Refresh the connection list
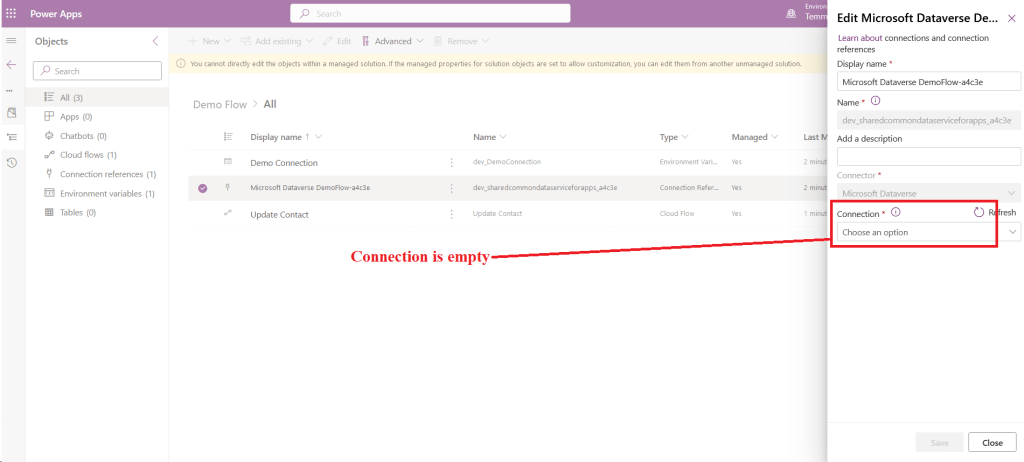The image size is (1024, 462). coord(995,212)
